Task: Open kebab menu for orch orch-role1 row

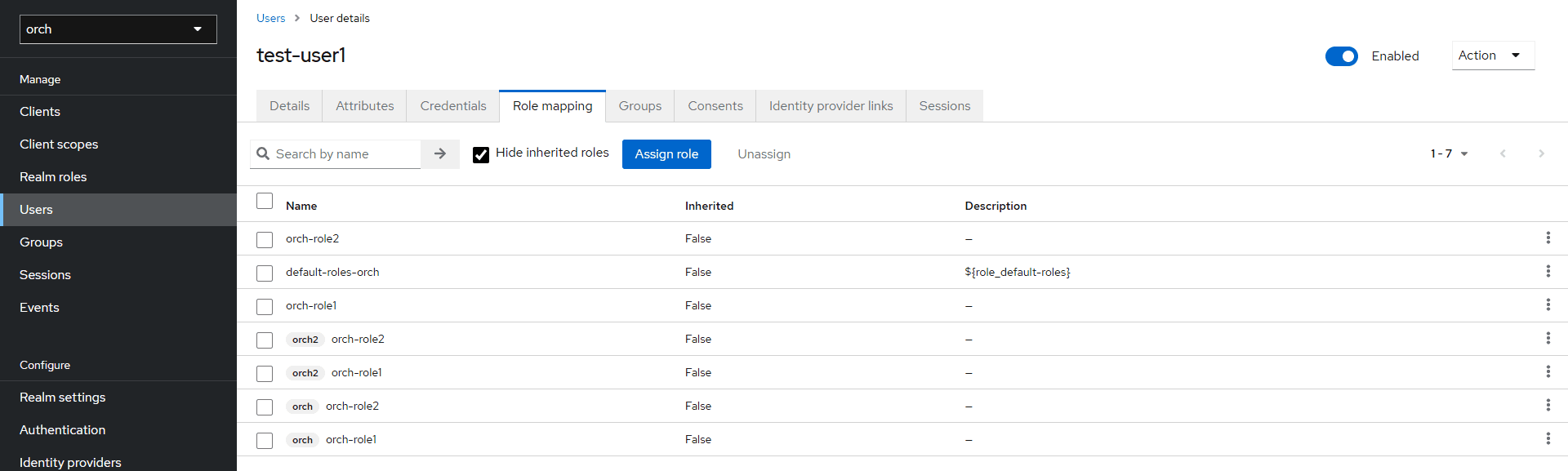Action: coord(1548,439)
